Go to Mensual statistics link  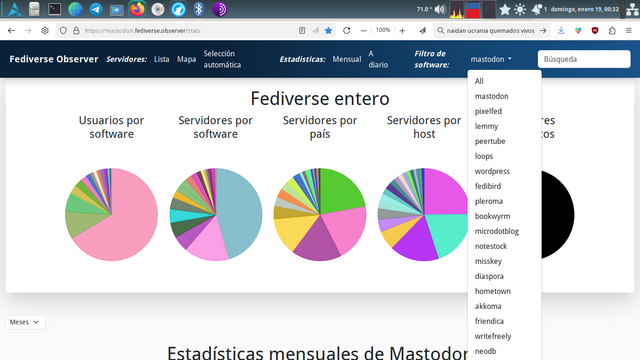(x=347, y=59)
